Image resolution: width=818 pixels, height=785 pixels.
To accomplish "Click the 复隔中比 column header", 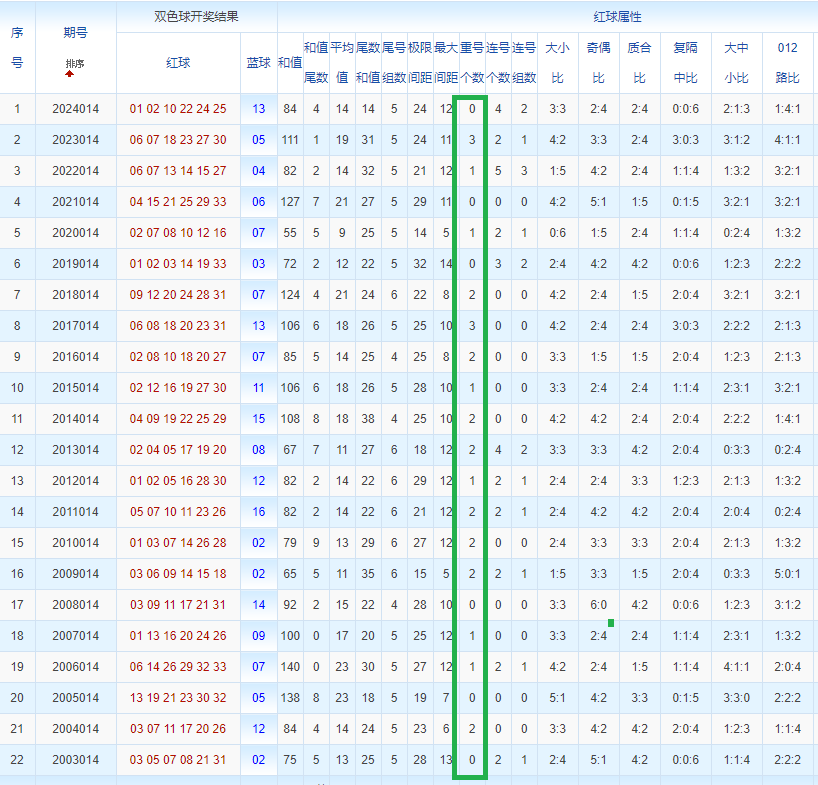I will pyautogui.click(x=685, y=63).
